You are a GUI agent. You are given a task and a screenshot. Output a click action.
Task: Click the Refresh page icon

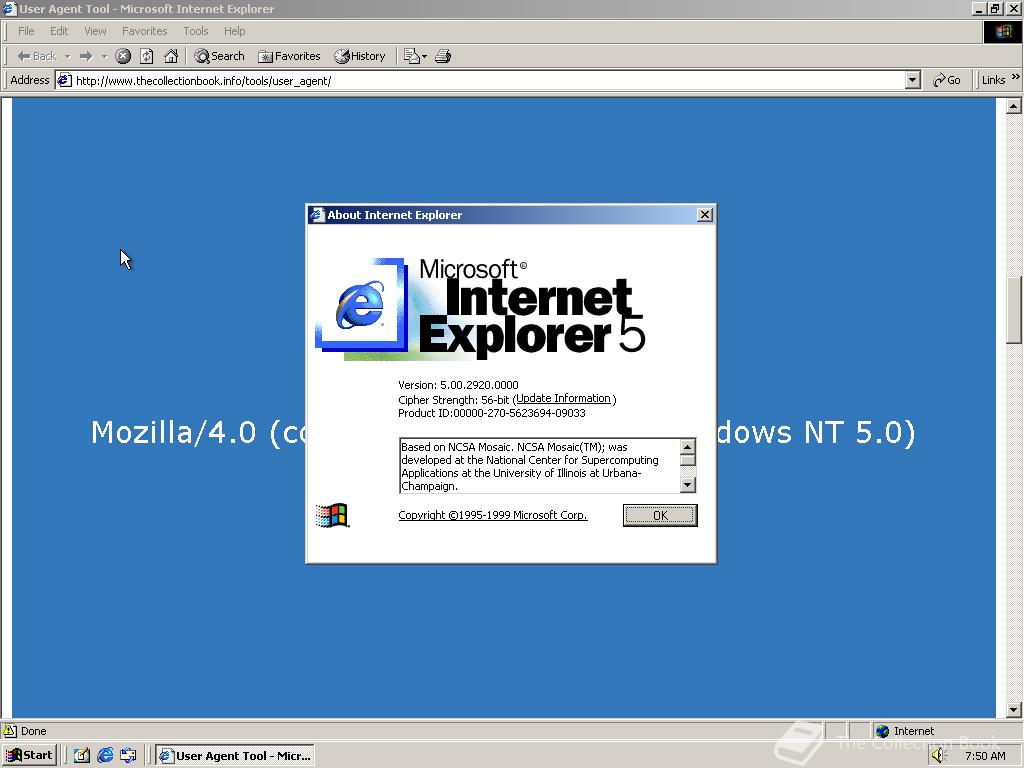(147, 56)
